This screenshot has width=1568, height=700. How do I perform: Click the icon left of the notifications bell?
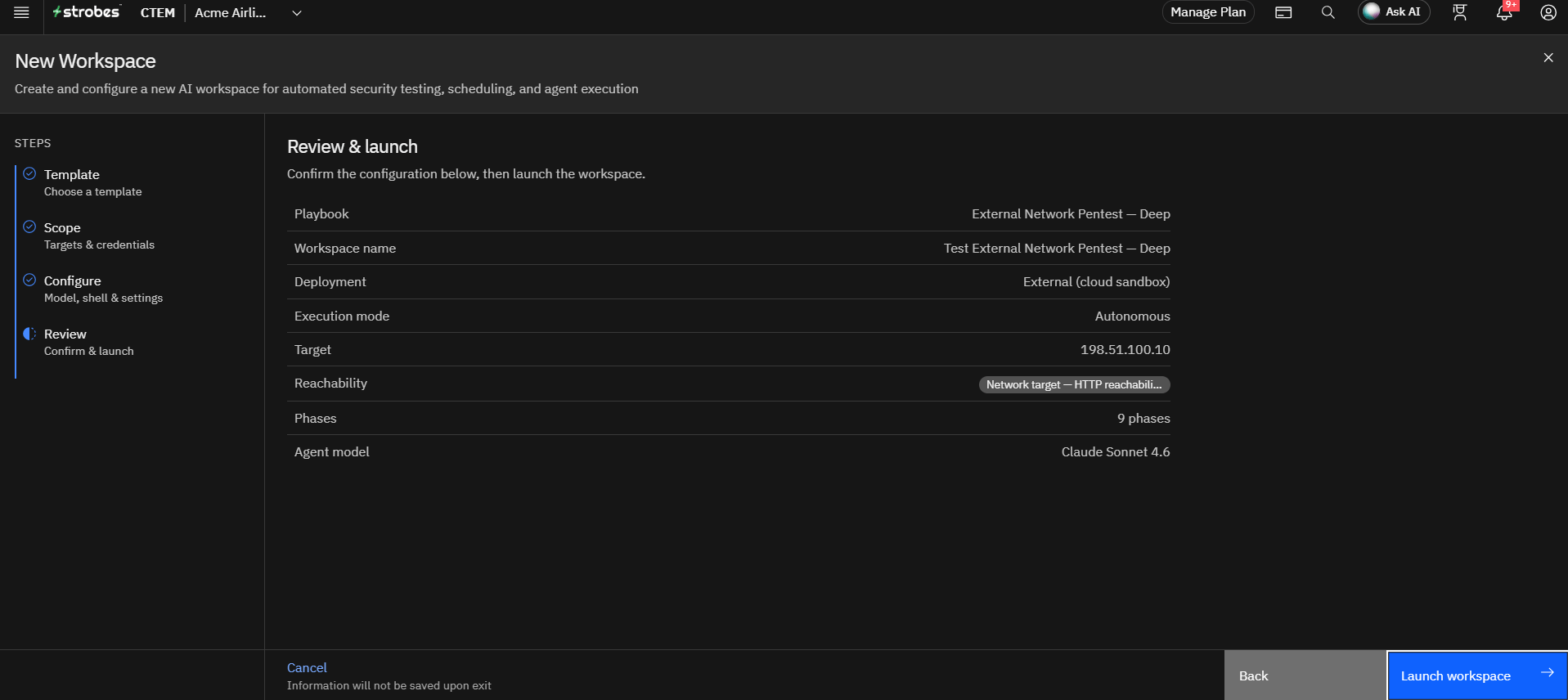(1460, 12)
